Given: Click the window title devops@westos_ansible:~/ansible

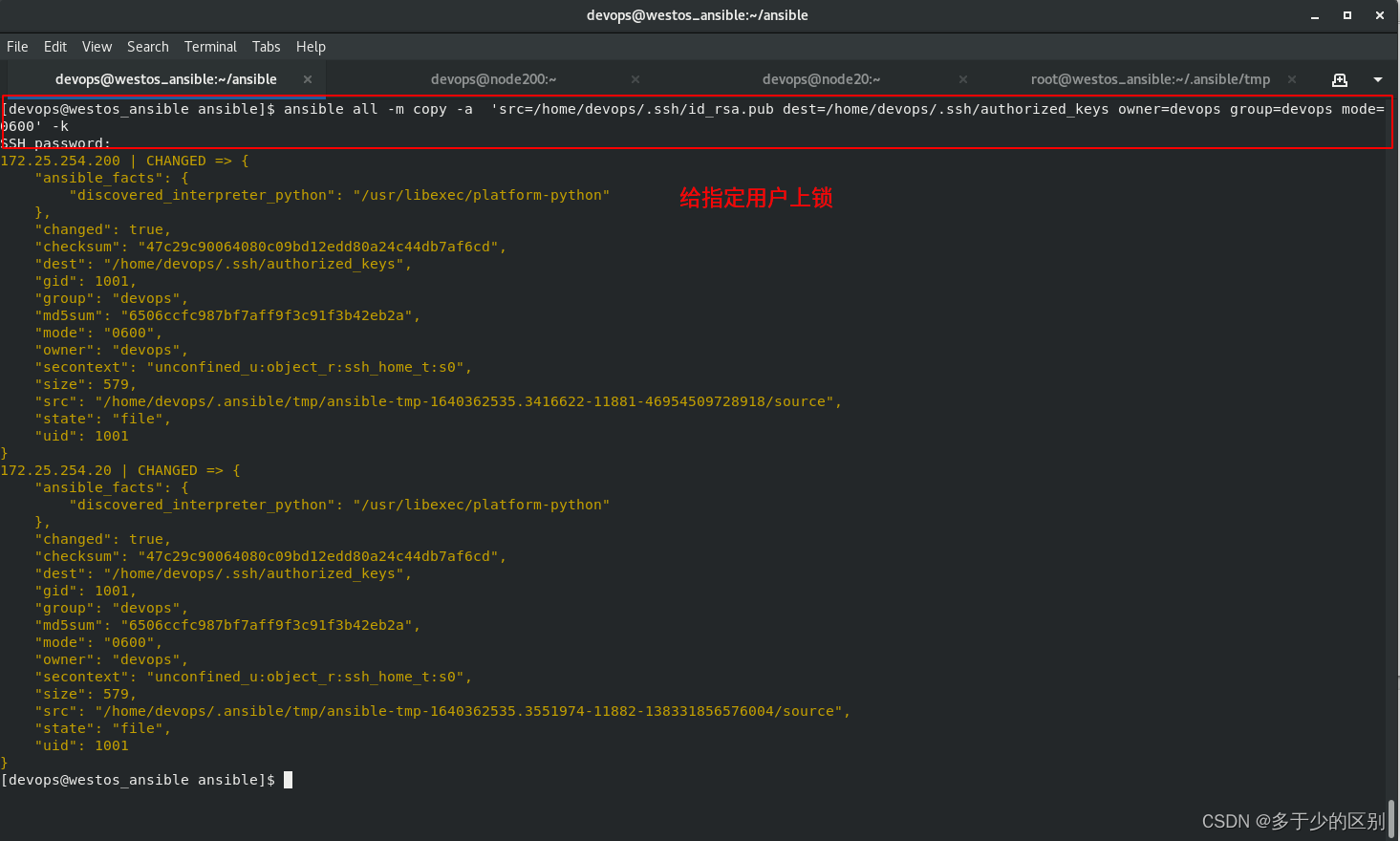Looking at the screenshot, I should pyautogui.click(x=698, y=15).
